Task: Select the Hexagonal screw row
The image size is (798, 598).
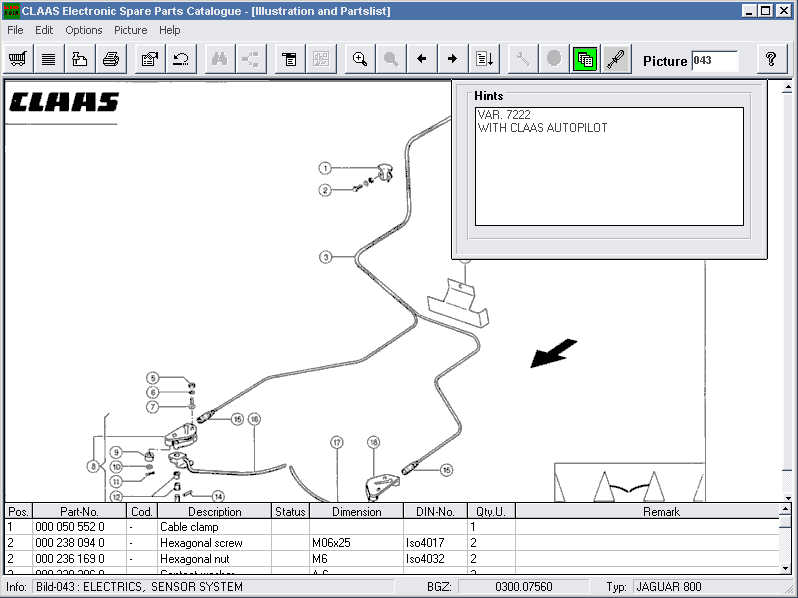Action: pos(392,543)
